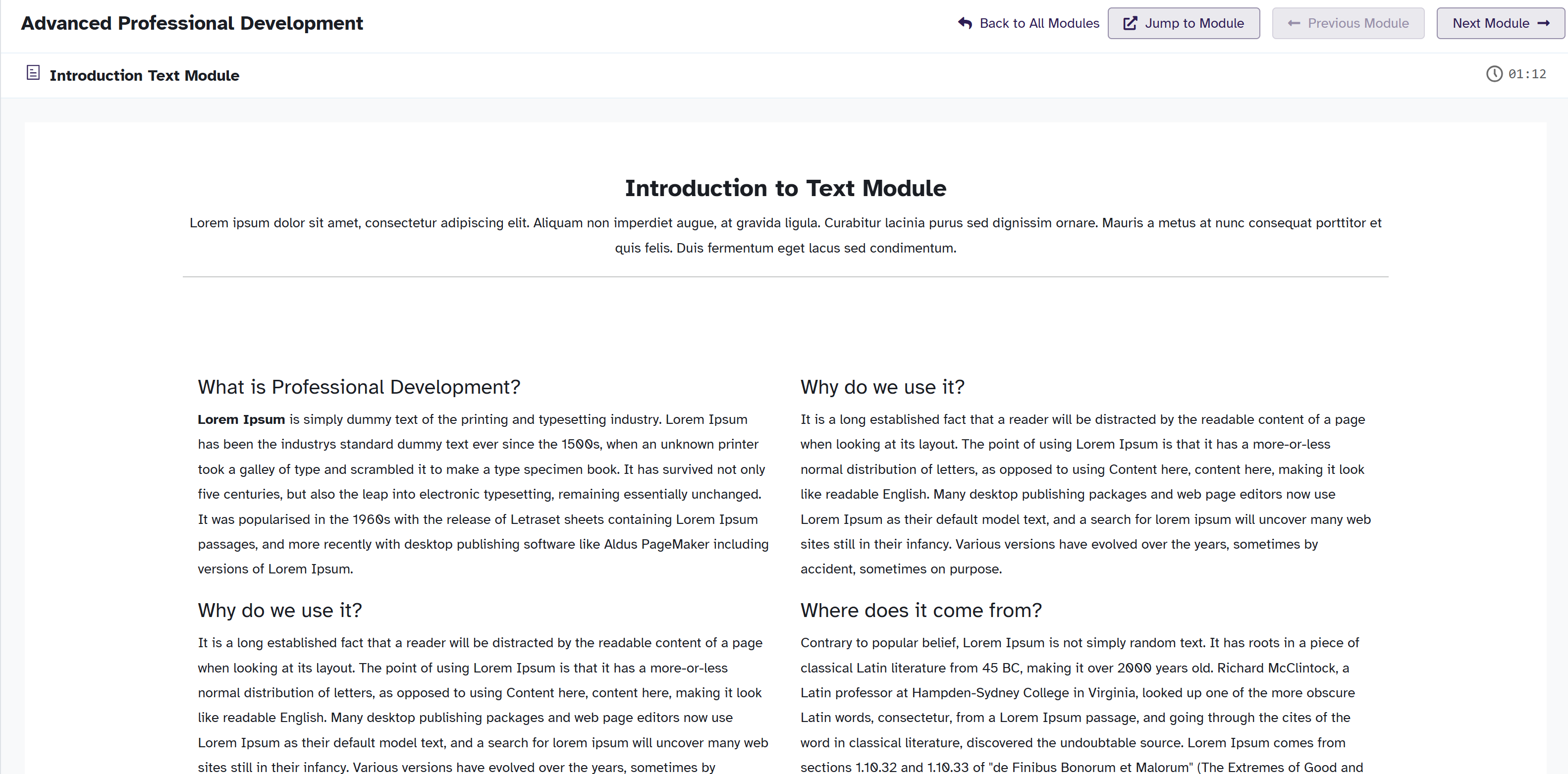The height and width of the screenshot is (774, 1568).
Task: Click the clock icon near the timer
Action: (1494, 74)
